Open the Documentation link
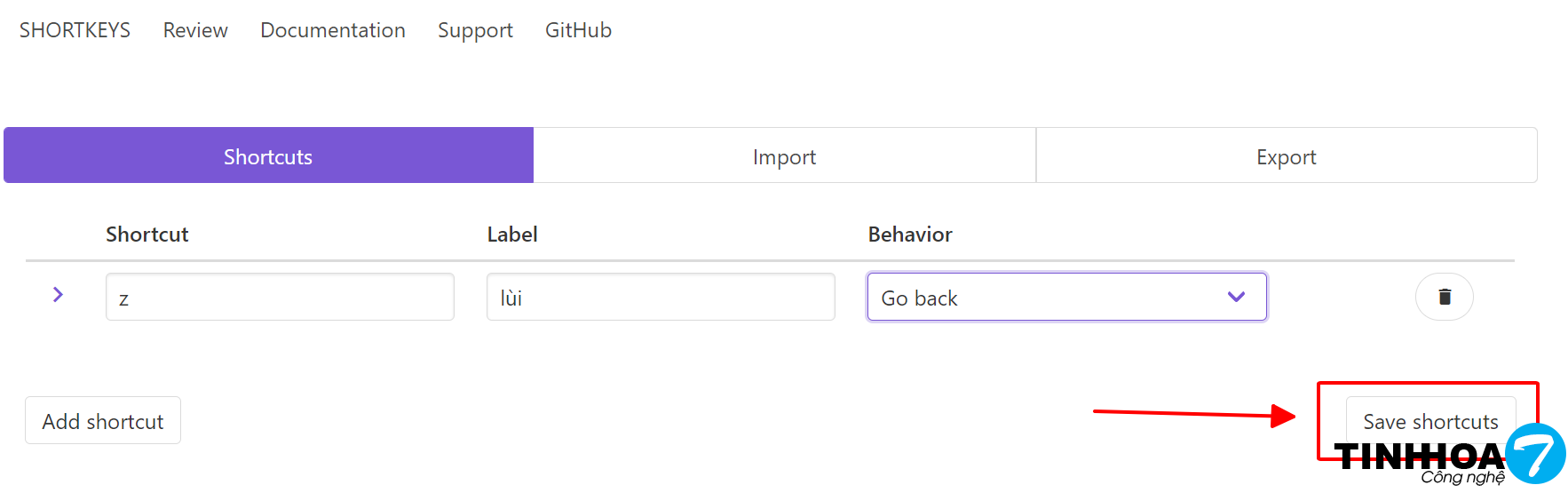This screenshot has height=493, width=1568. click(x=333, y=30)
